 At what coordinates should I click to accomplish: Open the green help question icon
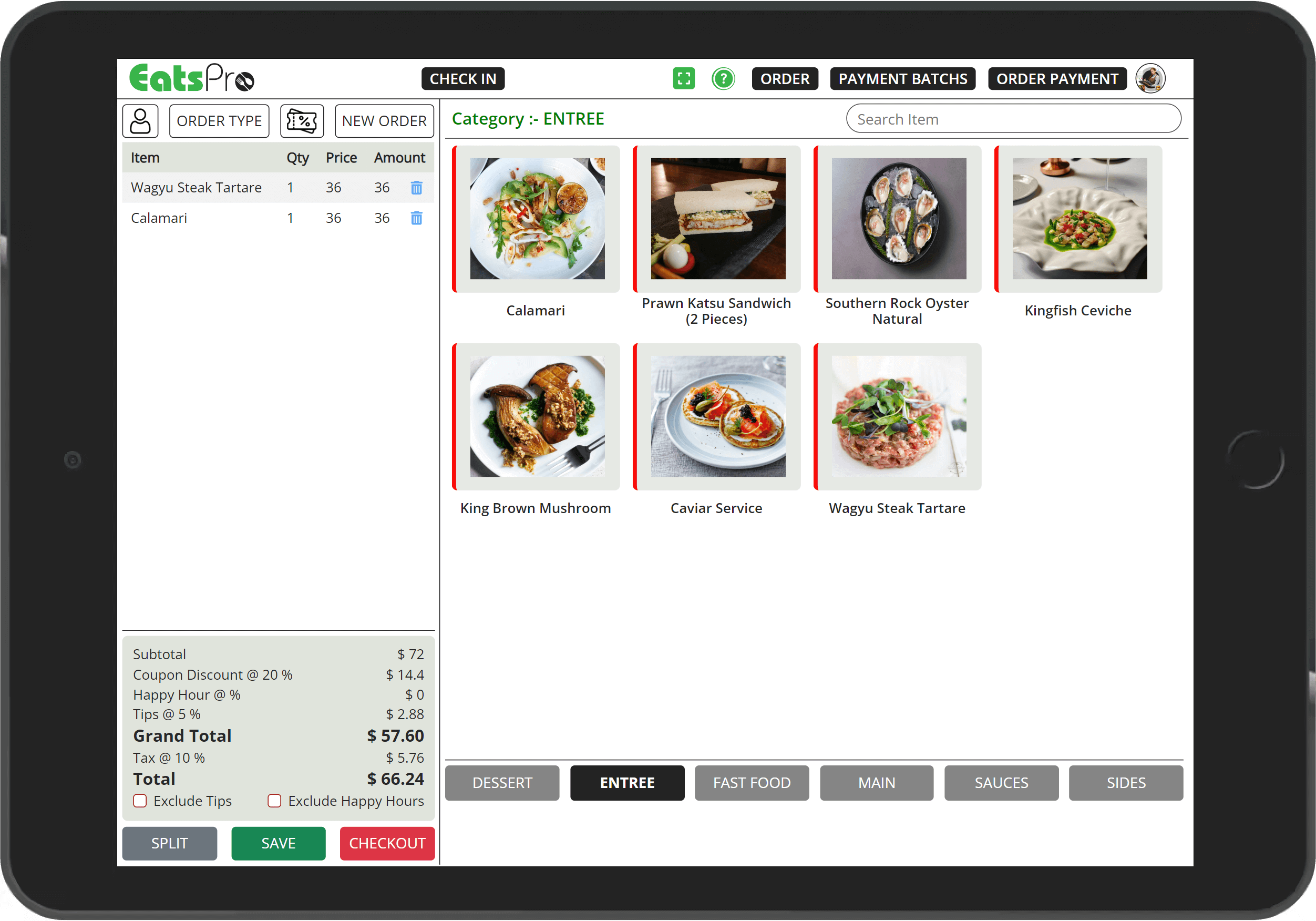[723, 78]
